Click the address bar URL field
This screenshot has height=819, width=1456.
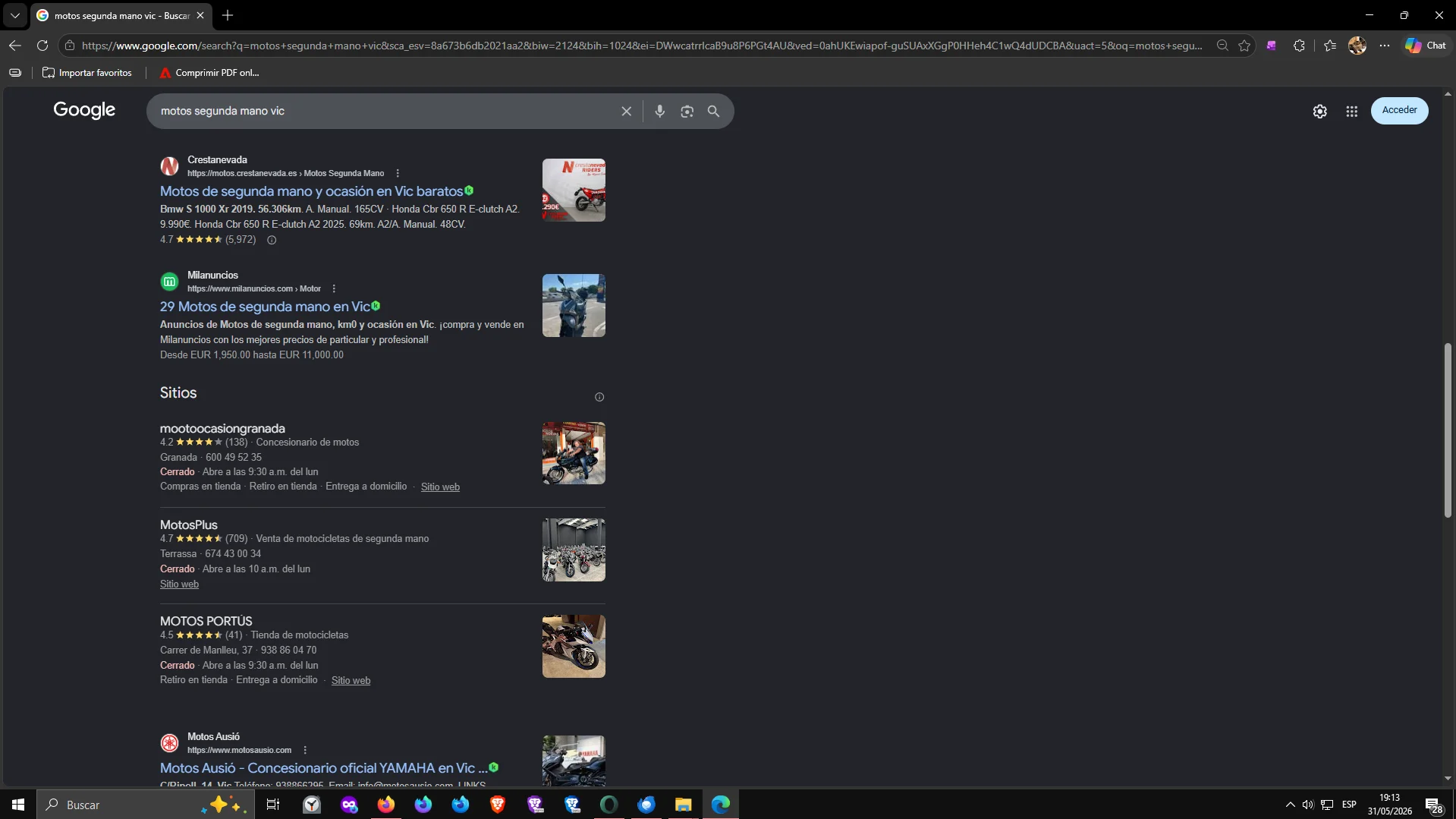[x=641, y=46]
